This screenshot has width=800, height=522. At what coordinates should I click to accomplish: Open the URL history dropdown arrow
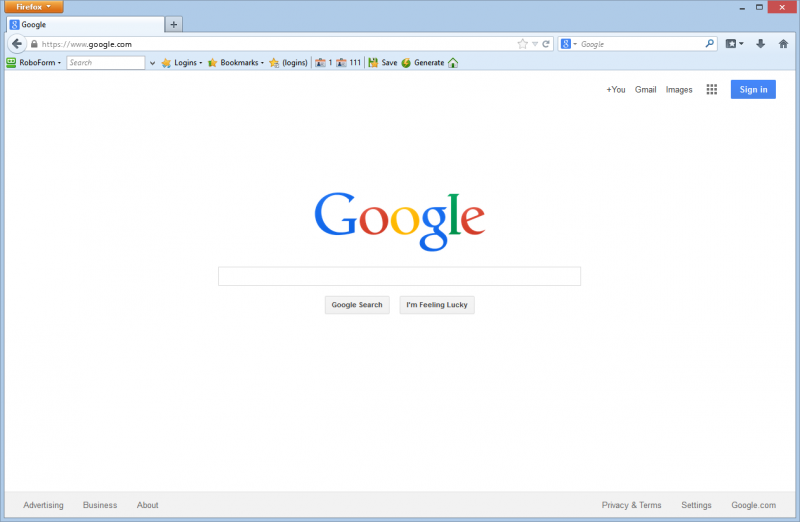click(535, 44)
